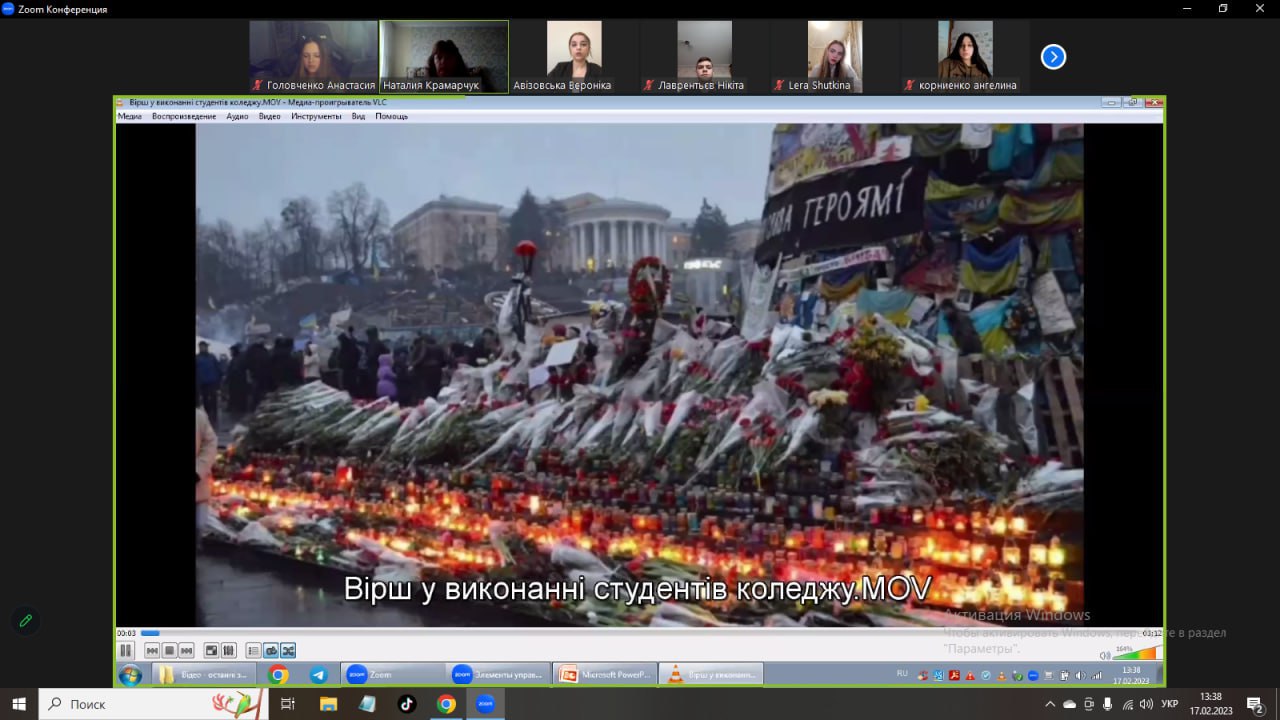Open notification center with 2 alerts
1280x720 pixels.
(x=1255, y=704)
